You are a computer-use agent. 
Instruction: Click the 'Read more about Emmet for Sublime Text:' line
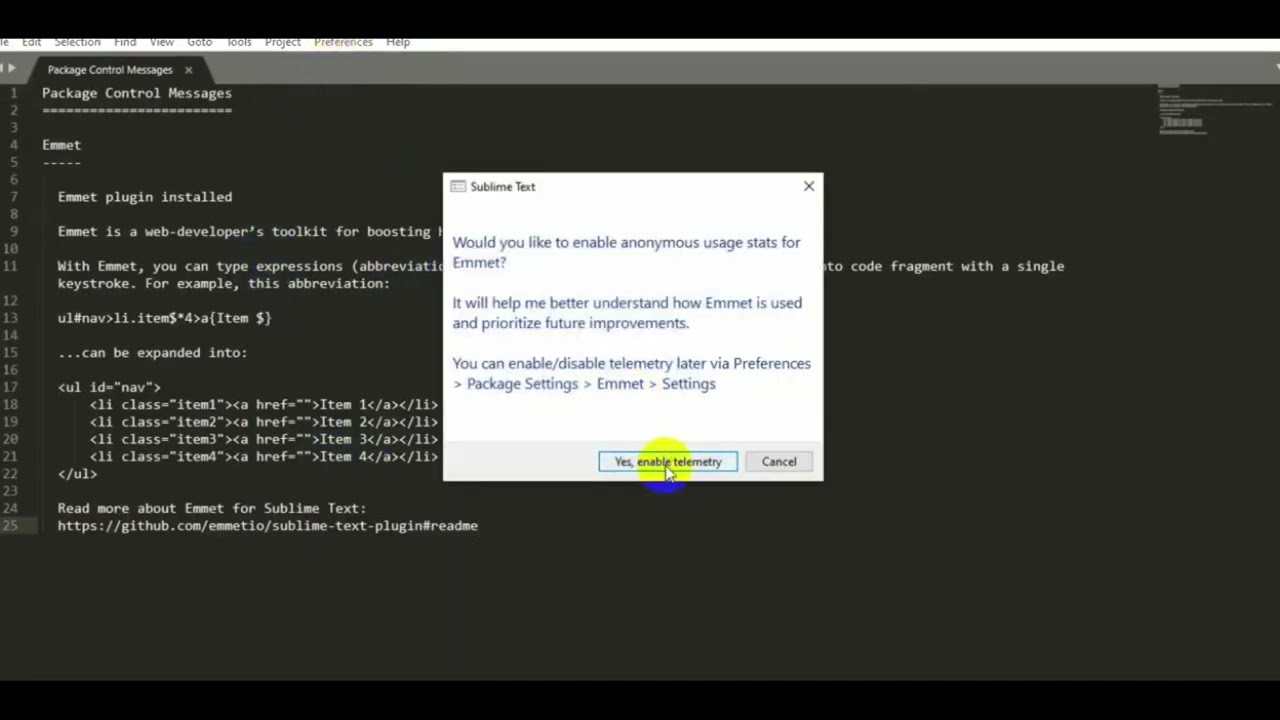pyautogui.click(x=212, y=508)
